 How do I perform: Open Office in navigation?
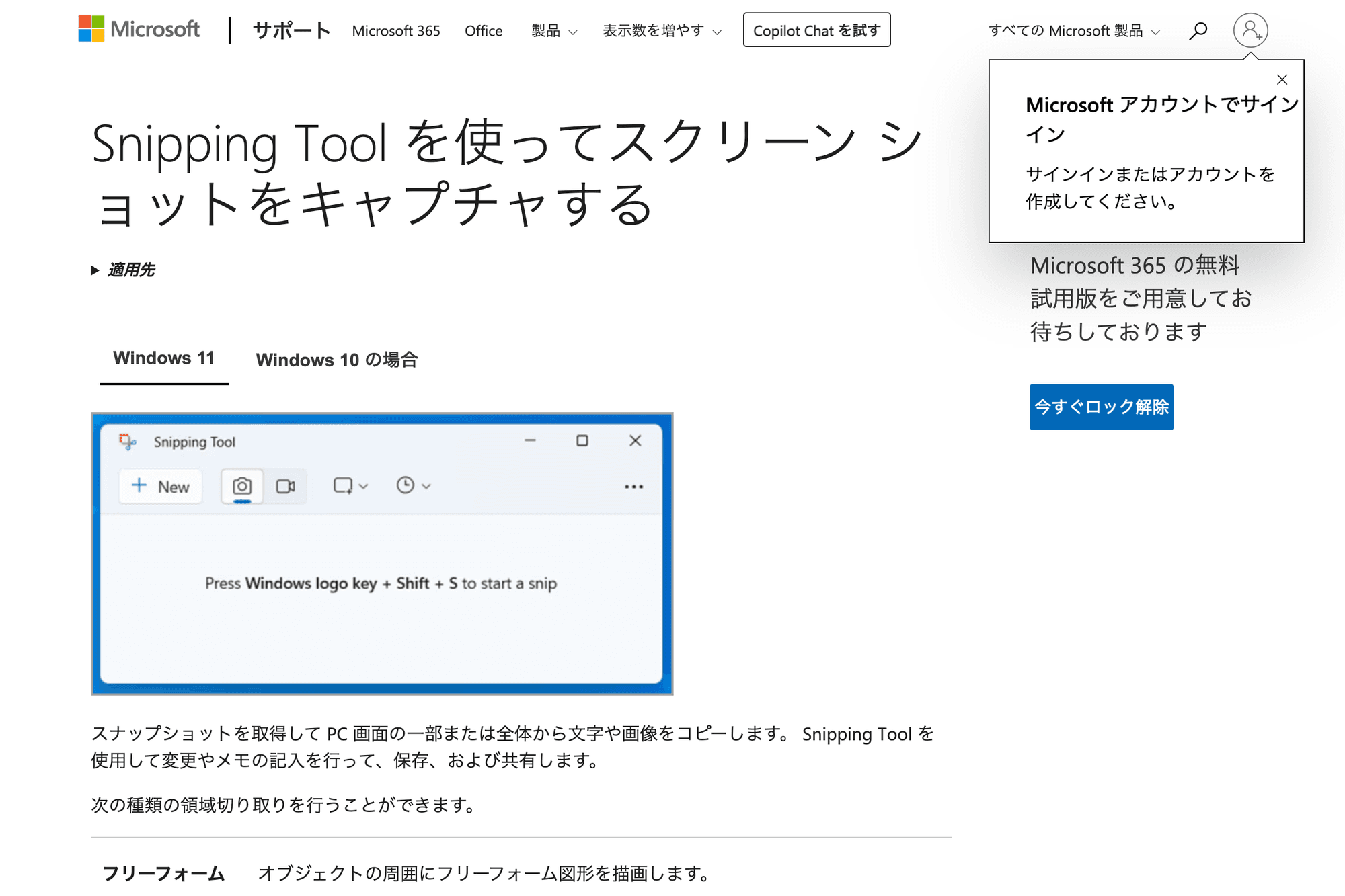[484, 31]
